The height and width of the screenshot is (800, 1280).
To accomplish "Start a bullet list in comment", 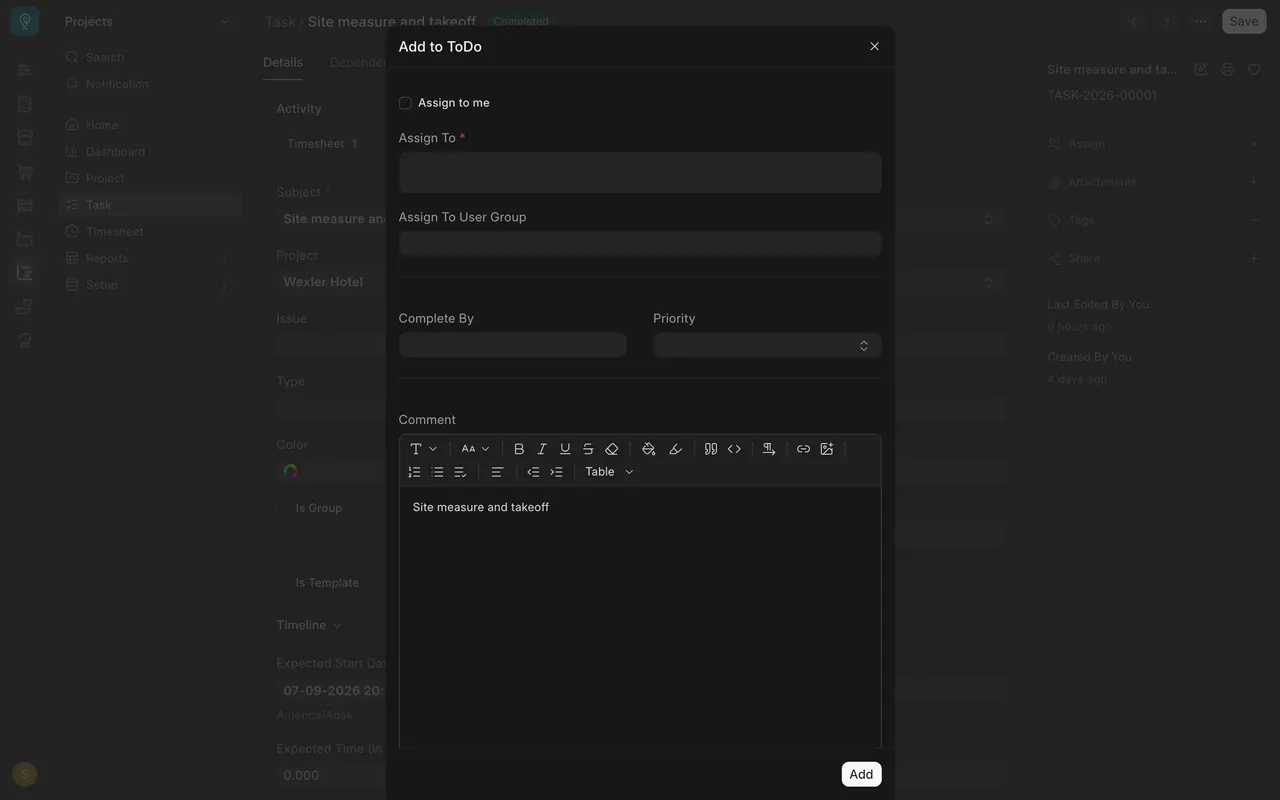I will pyautogui.click(x=437, y=472).
